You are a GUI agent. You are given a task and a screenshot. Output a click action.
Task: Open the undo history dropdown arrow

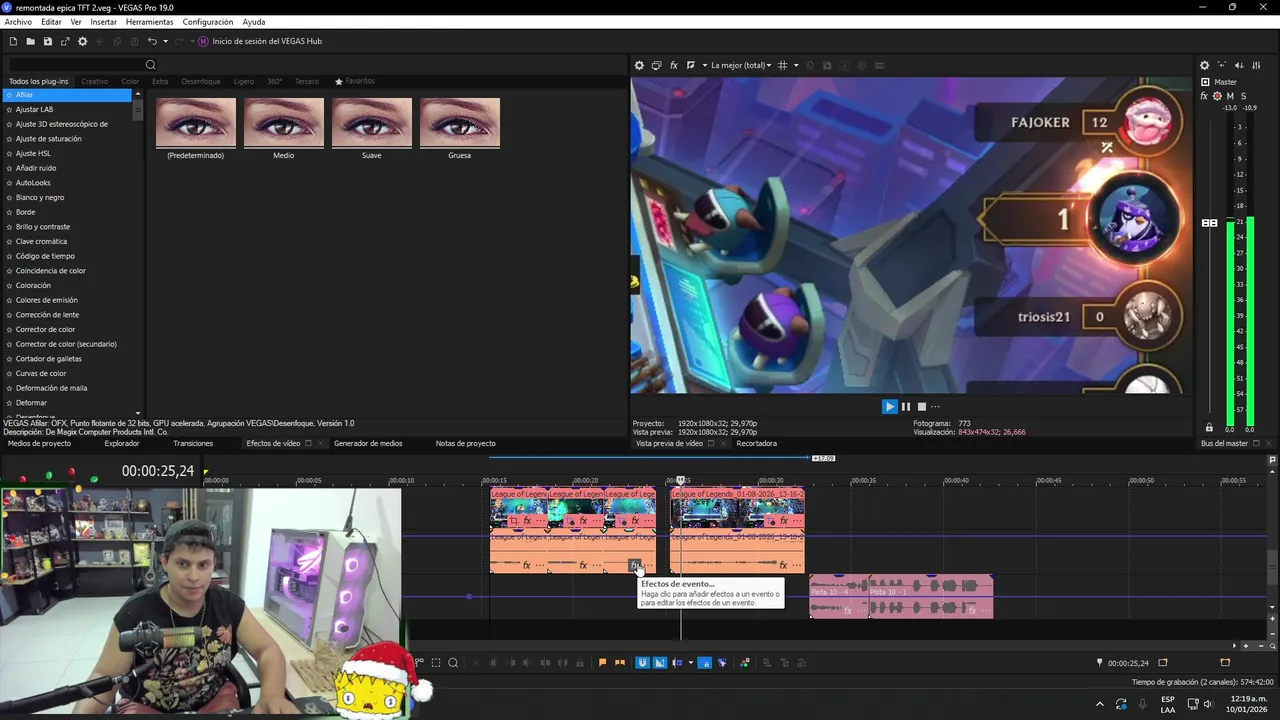coord(165,41)
